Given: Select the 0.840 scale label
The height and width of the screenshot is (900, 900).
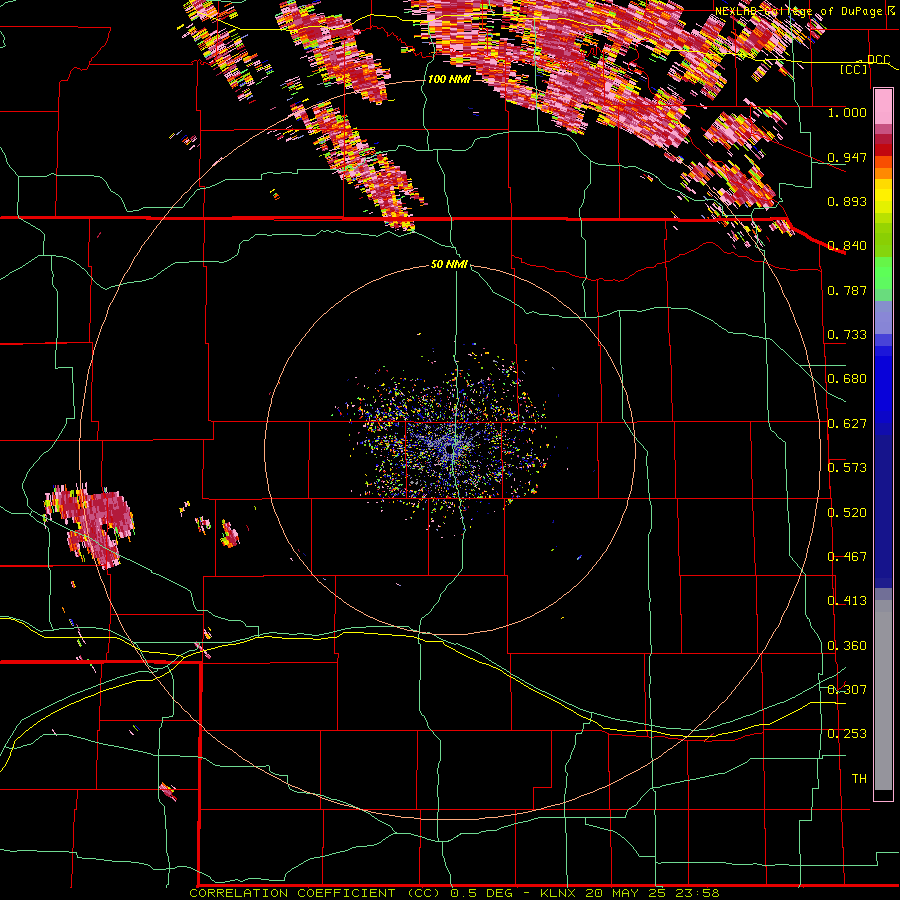Looking at the screenshot, I should tap(847, 246).
